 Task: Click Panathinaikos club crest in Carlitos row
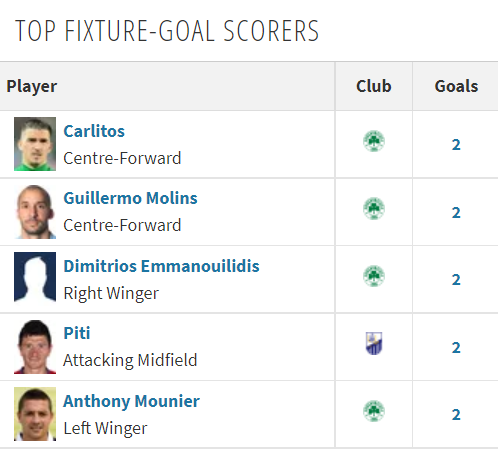(374, 141)
